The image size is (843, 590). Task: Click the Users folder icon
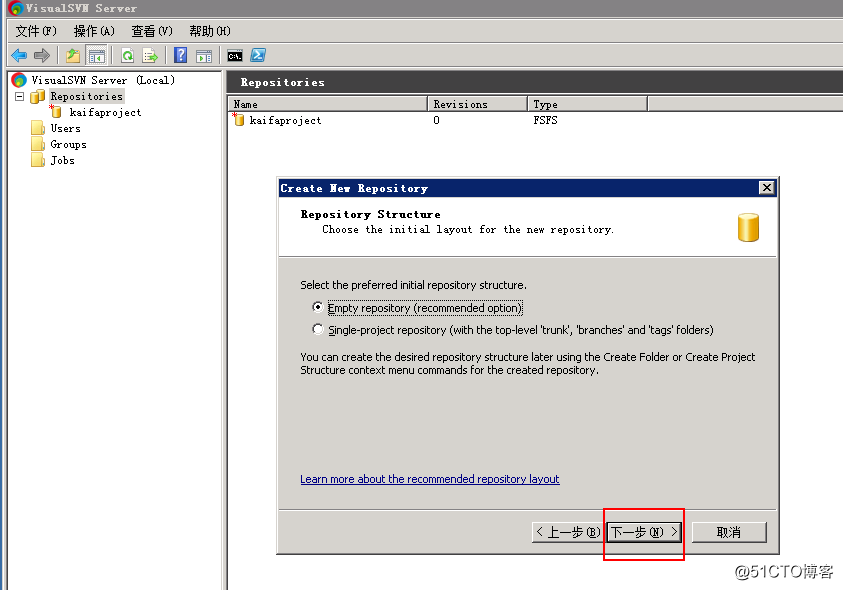point(38,128)
